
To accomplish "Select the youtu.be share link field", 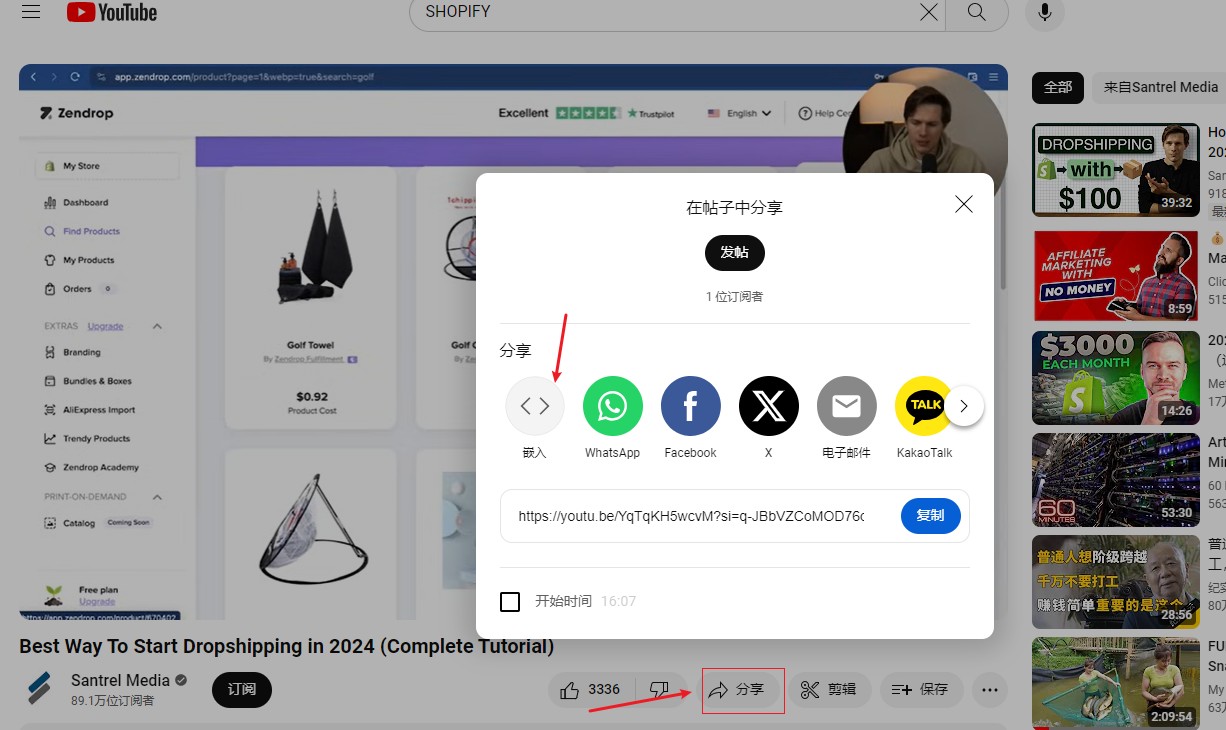I will (692, 516).
